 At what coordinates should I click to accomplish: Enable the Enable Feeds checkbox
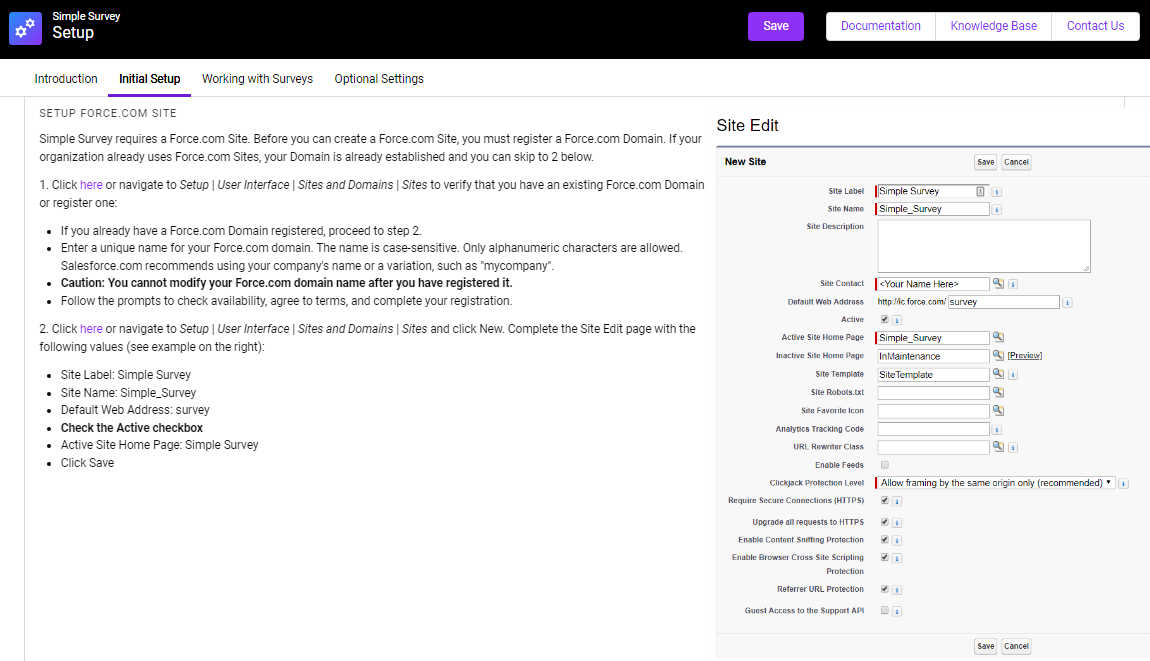click(x=885, y=464)
